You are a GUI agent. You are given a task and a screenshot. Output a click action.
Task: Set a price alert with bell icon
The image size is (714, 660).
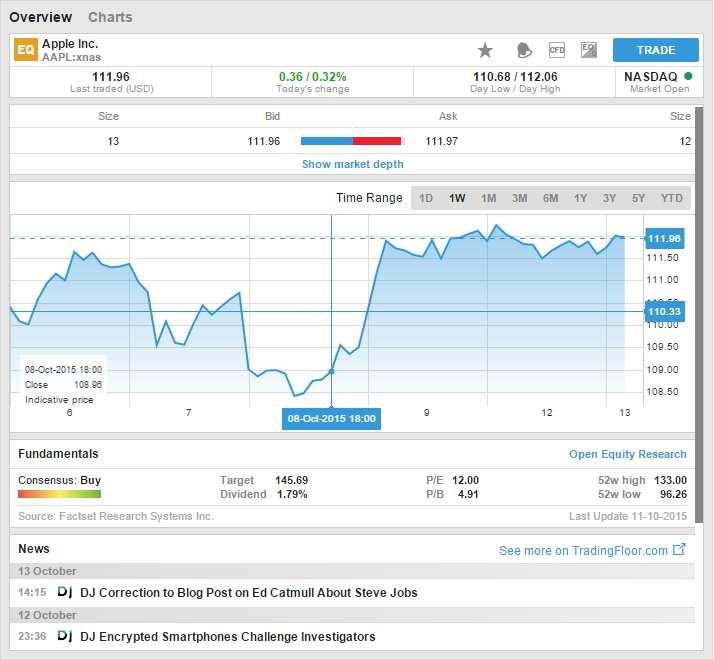click(524, 50)
